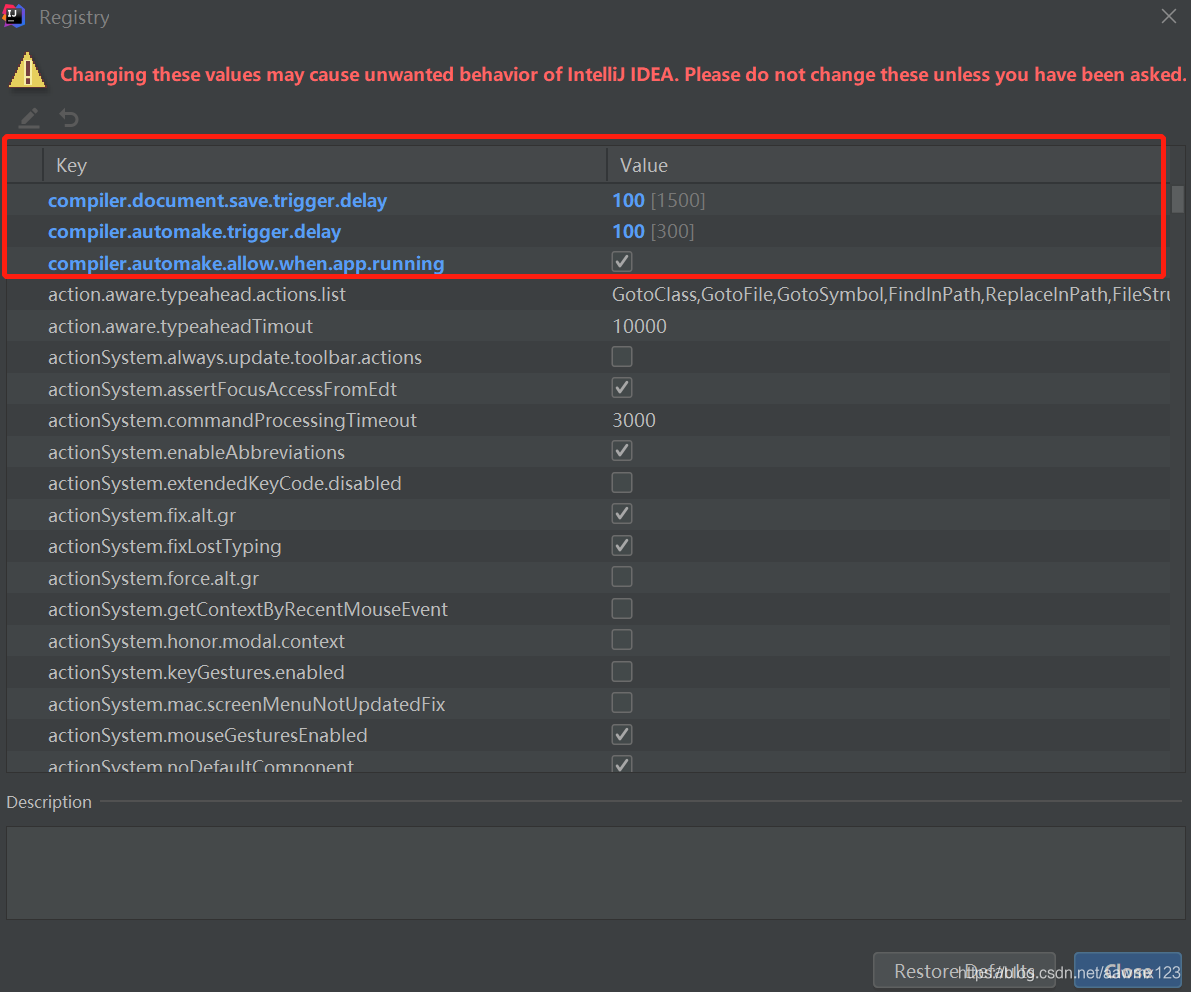
Task: Toggle actionSystem.assertFocusAccessFromEdt checkbox
Action: click(622, 388)
